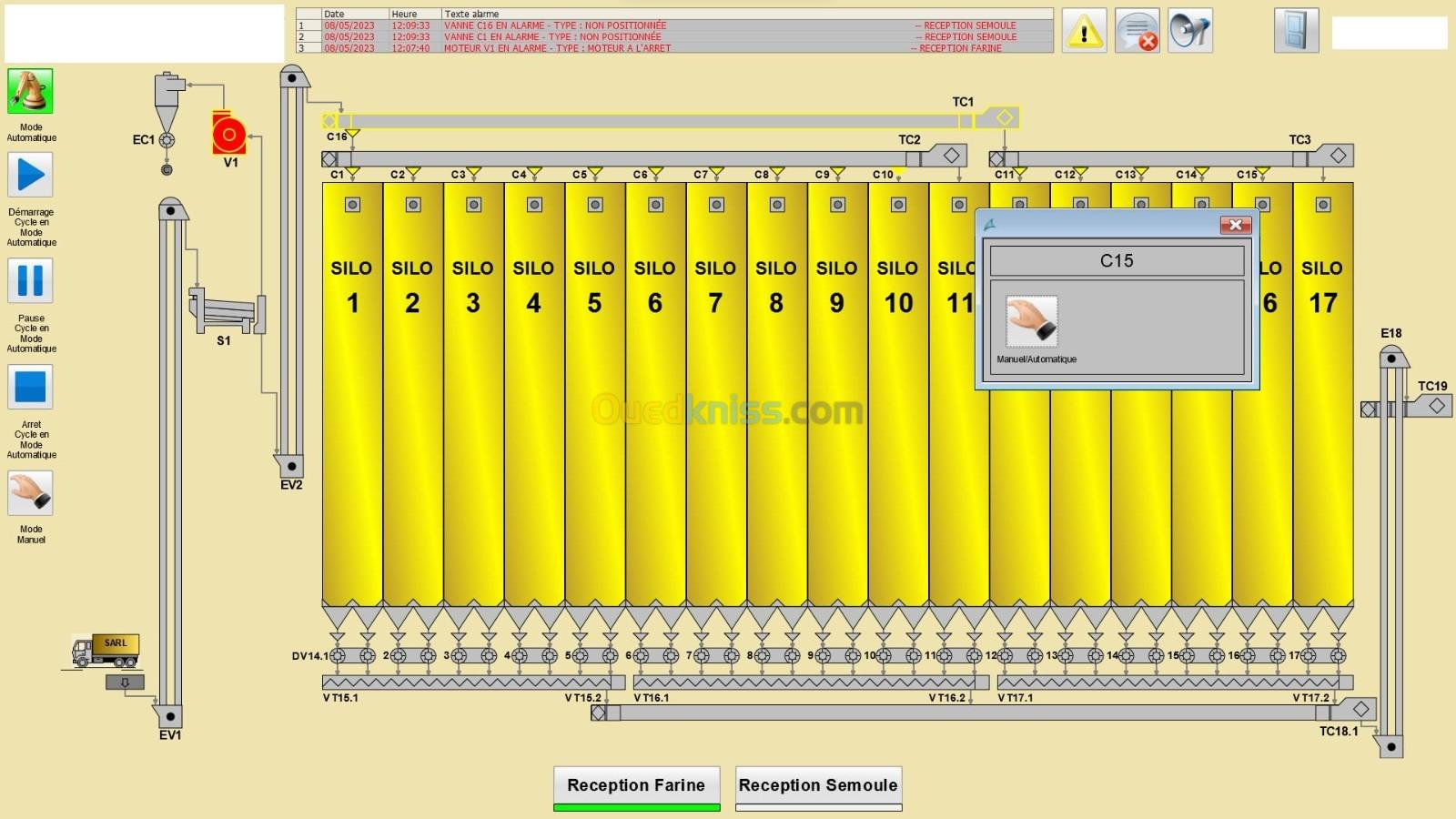Click the EC1 rotary valve symbol
Viewport: 1456px width, 819px height.
[167, 140]
